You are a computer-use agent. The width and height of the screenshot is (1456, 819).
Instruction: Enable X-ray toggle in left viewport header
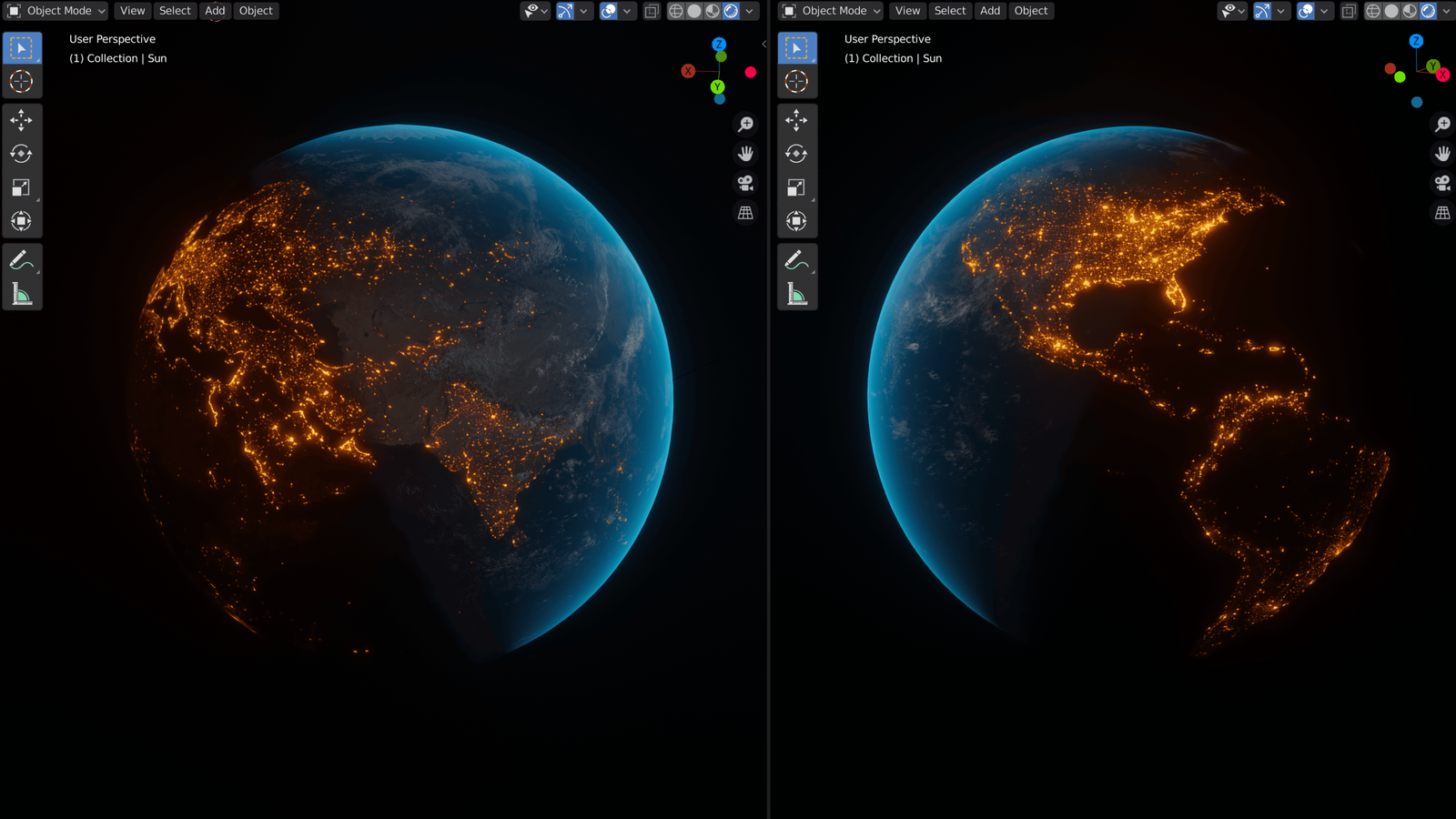(x=652, y=11)
